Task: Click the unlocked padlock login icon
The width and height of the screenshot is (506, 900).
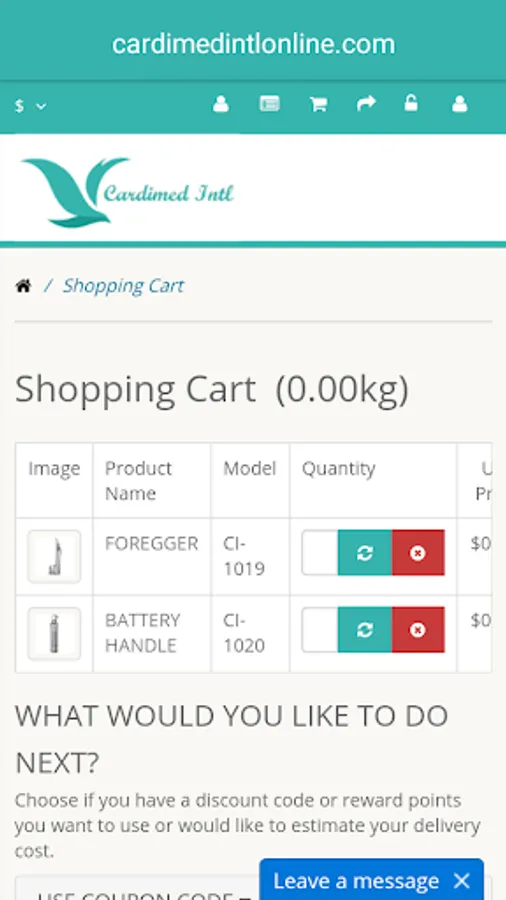Action: [x=411, y=103]
